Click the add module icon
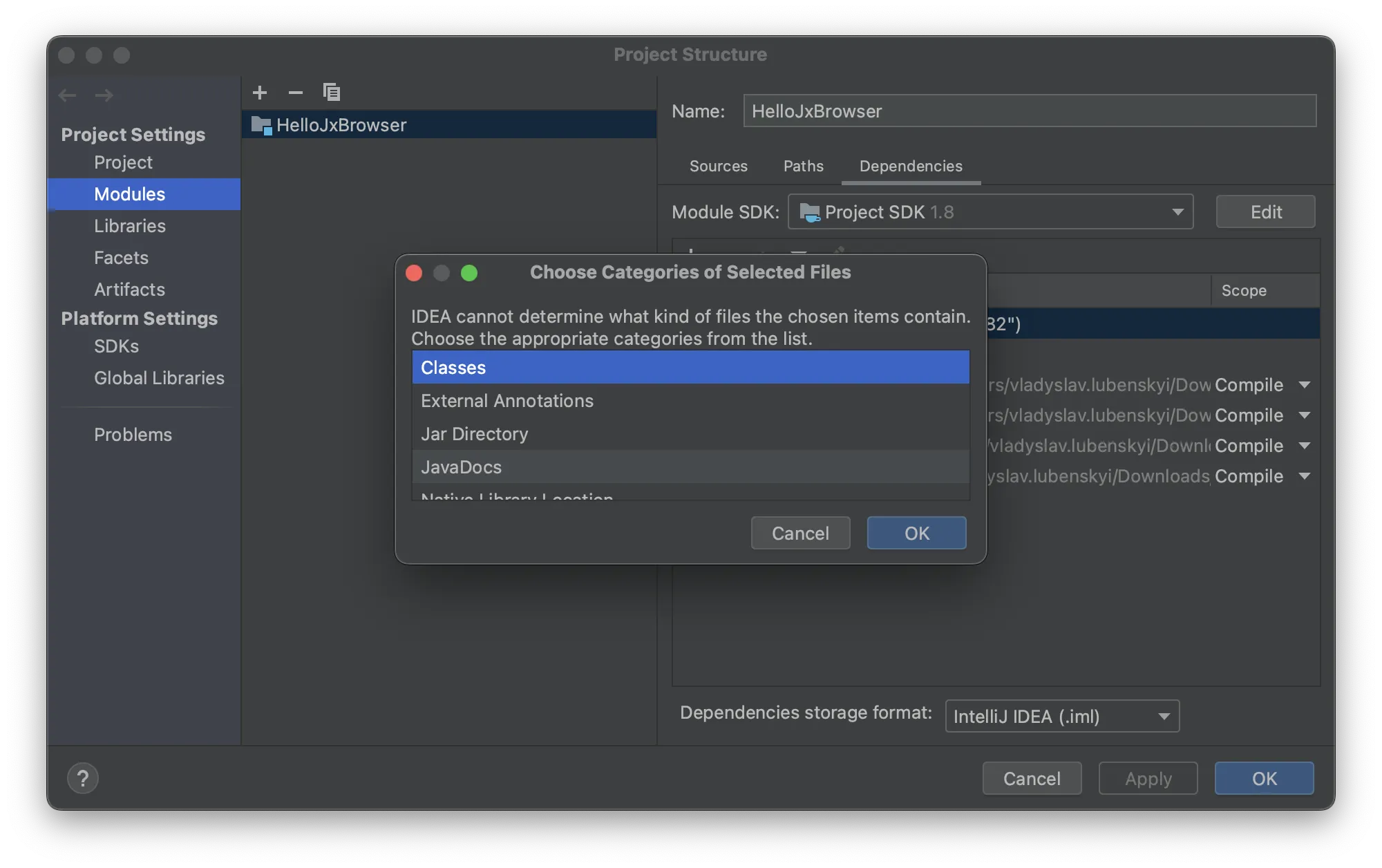The height and width of the screenshot is (868, 1382). (260, 93)
